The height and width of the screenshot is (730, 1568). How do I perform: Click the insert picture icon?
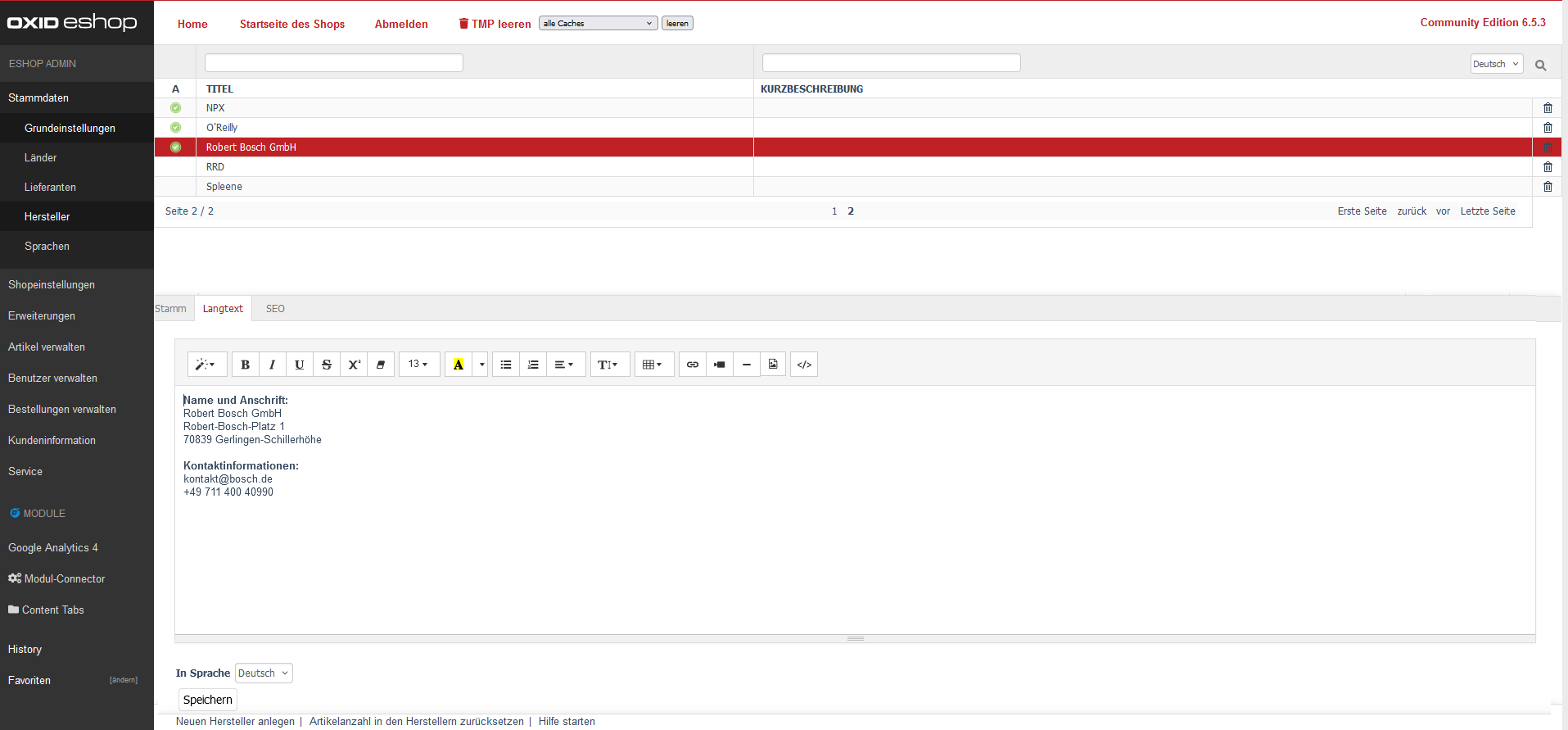click(773, 365)
